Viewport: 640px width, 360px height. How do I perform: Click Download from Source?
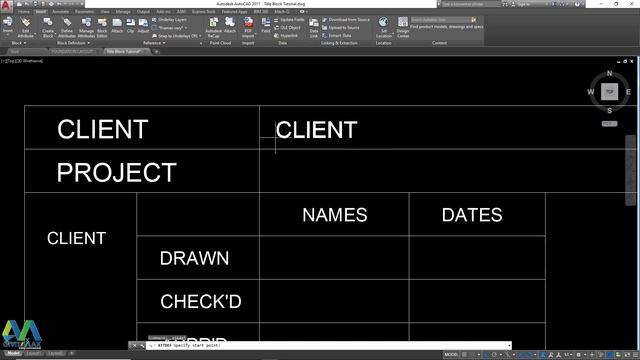click(x=346, y=20)
